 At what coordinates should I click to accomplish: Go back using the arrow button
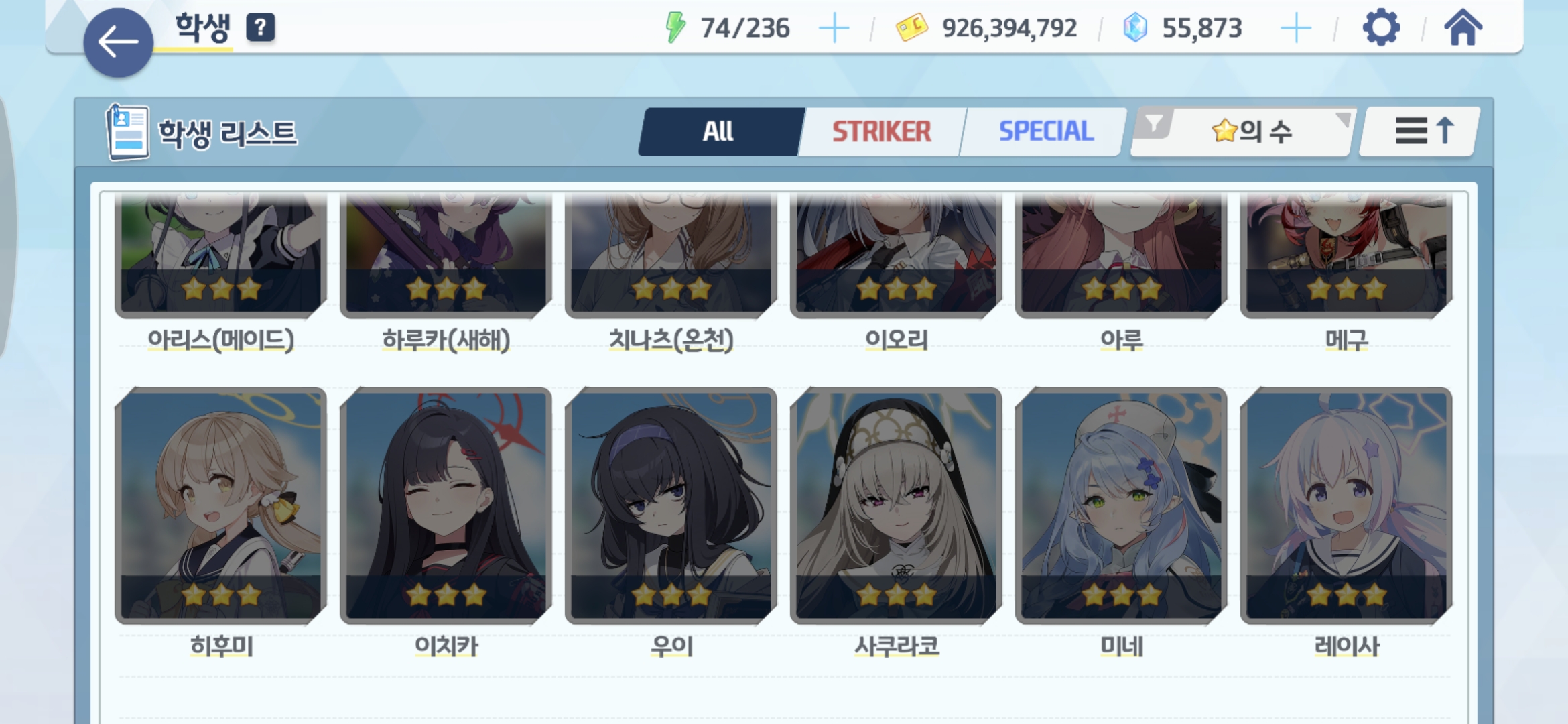[x=118, y=42]
